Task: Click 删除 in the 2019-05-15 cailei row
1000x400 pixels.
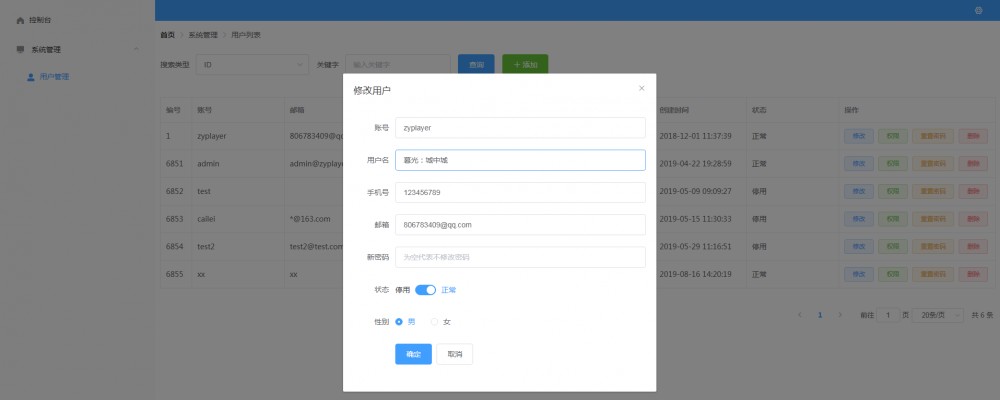Action: (973, 219)
